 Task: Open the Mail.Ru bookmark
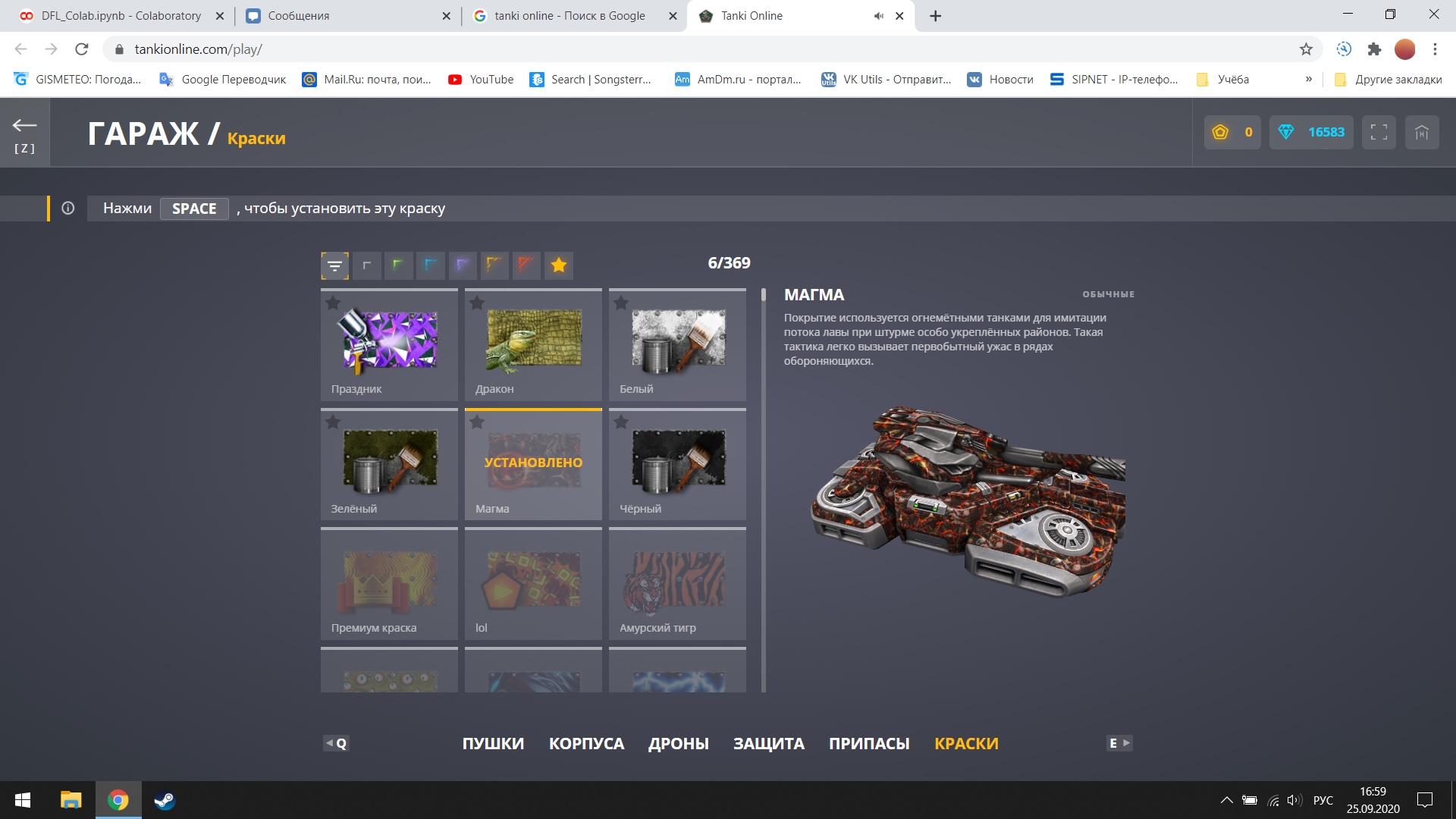click(367, 80)
